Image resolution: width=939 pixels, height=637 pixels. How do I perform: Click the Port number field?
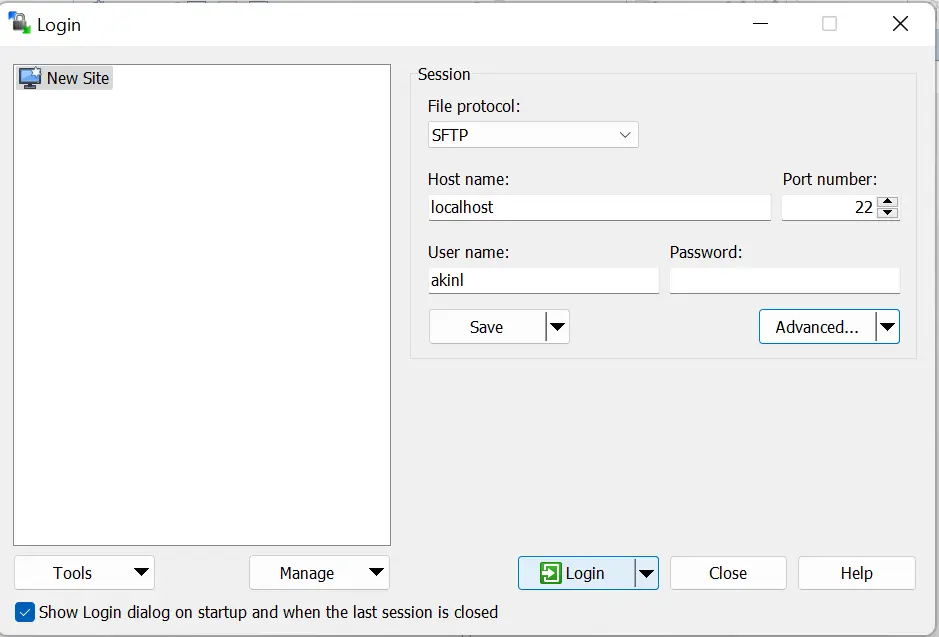click(829, 207)
